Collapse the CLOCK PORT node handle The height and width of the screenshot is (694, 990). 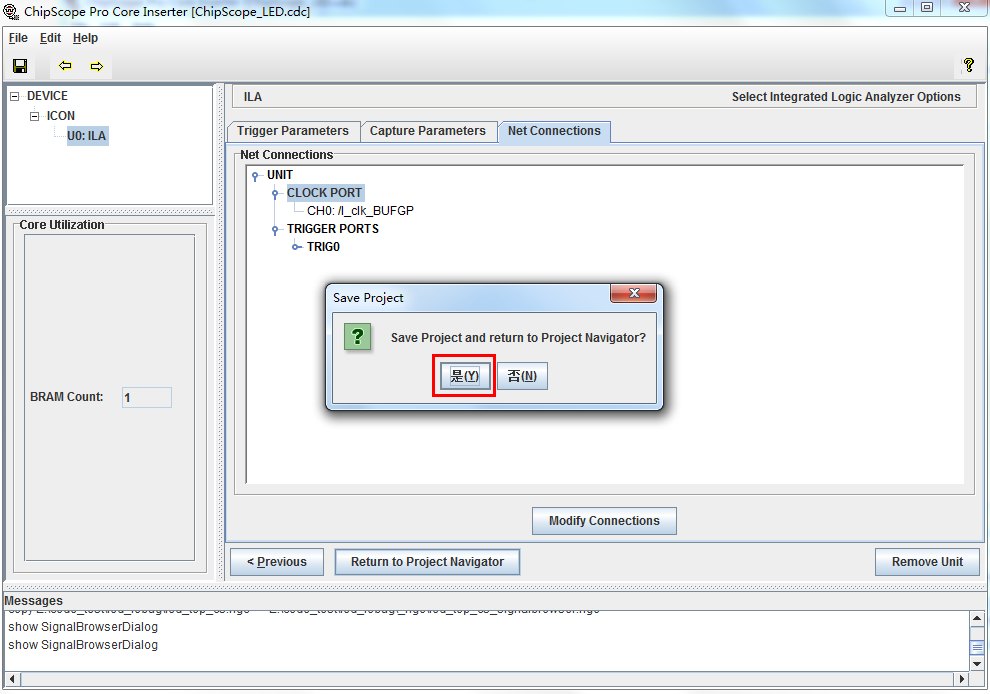(275, 193)
